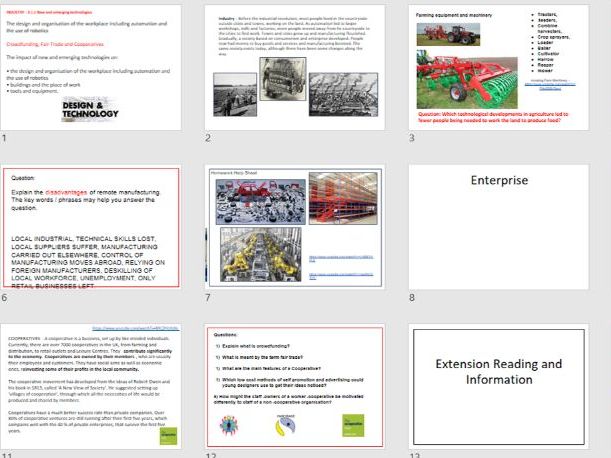611x458 pixels.
Task: Open second blue hyperlink on Homework Help slide
Action: (341, 276)
